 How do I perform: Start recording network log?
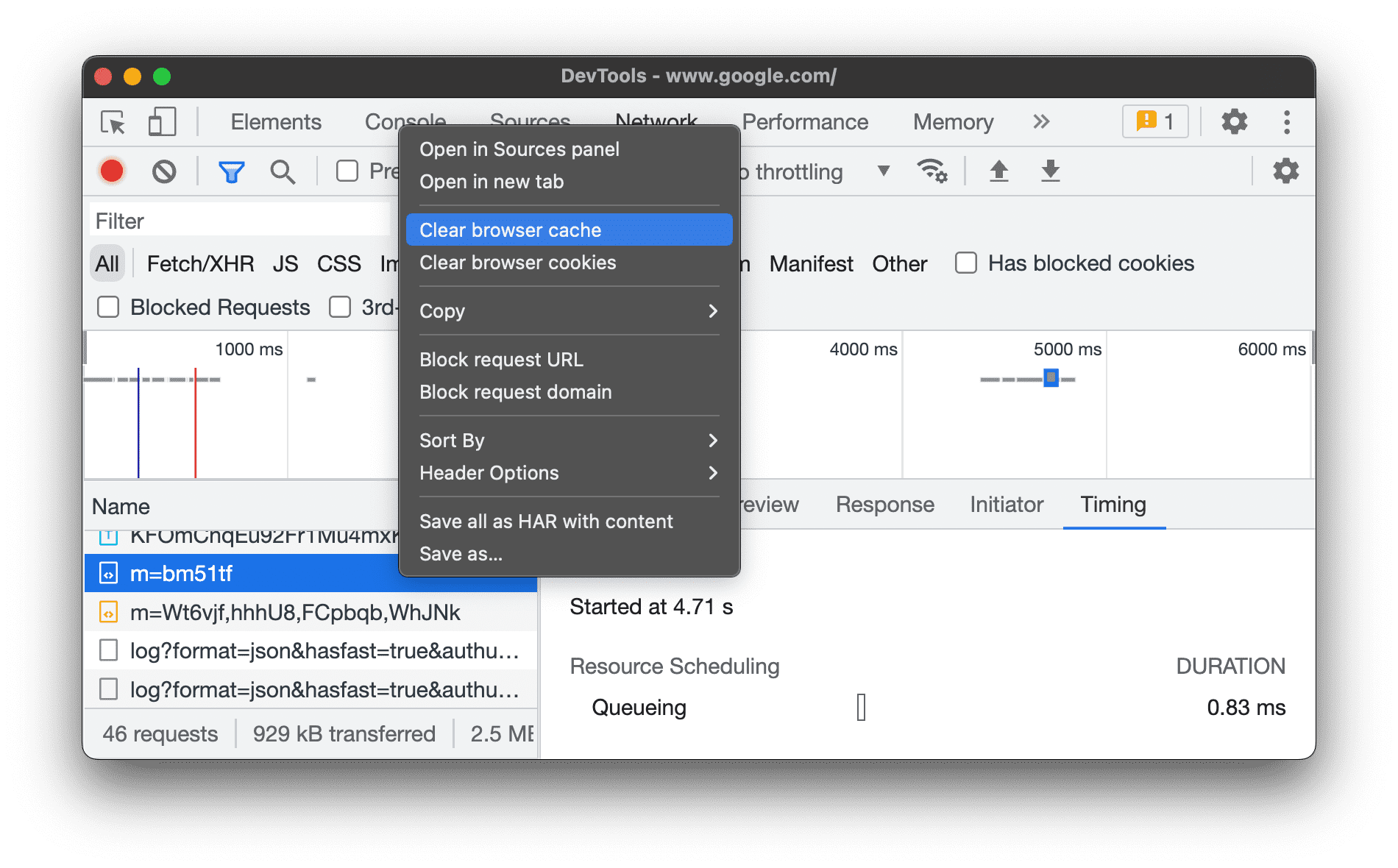111,171
